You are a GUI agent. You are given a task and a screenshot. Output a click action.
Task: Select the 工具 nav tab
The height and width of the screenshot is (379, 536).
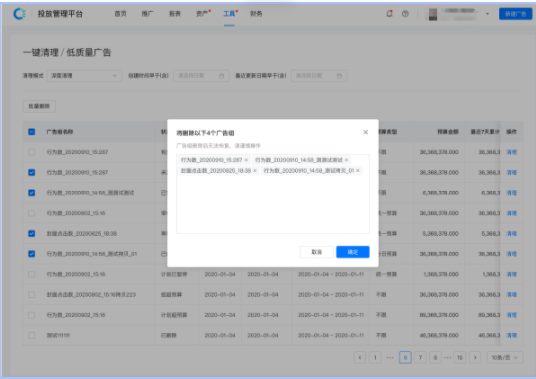click(229, 14)
